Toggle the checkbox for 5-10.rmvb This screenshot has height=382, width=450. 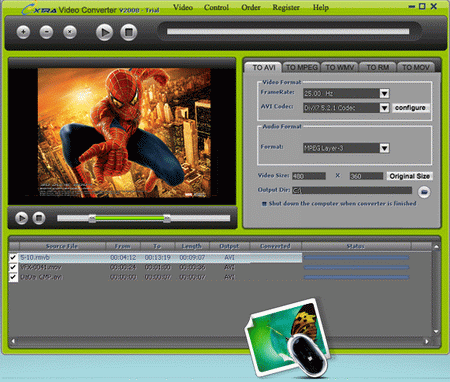13,257
